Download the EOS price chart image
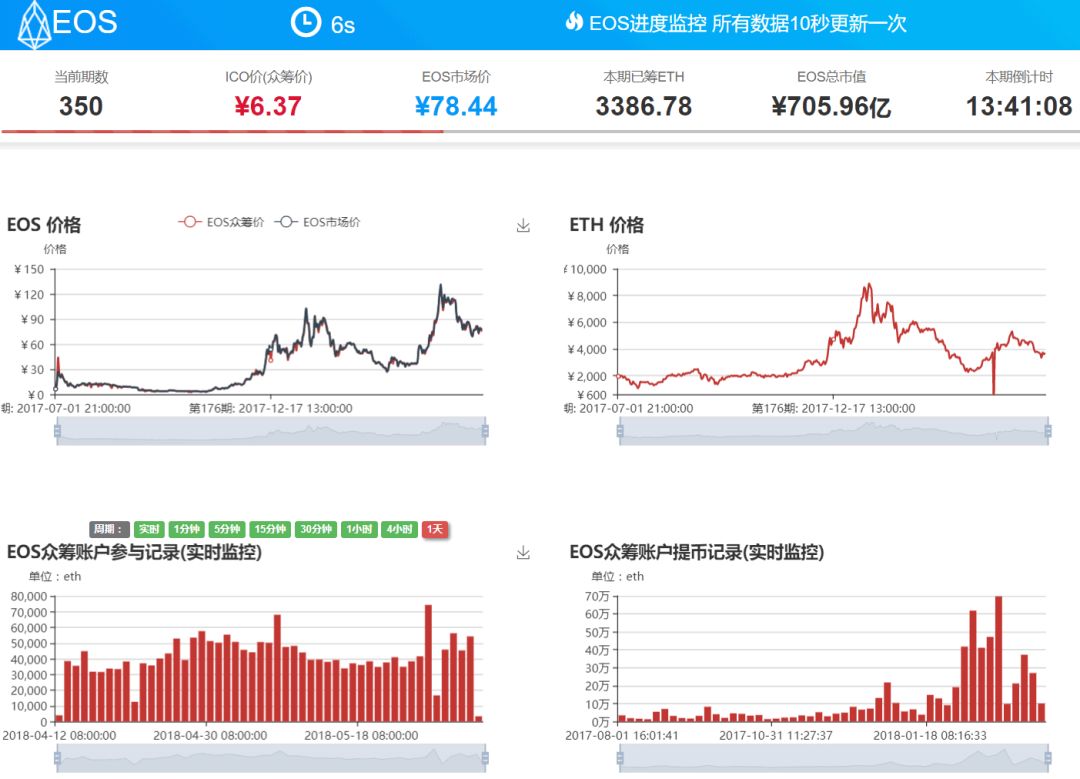This screenshot has width=1080, height=779. point(523,225)
